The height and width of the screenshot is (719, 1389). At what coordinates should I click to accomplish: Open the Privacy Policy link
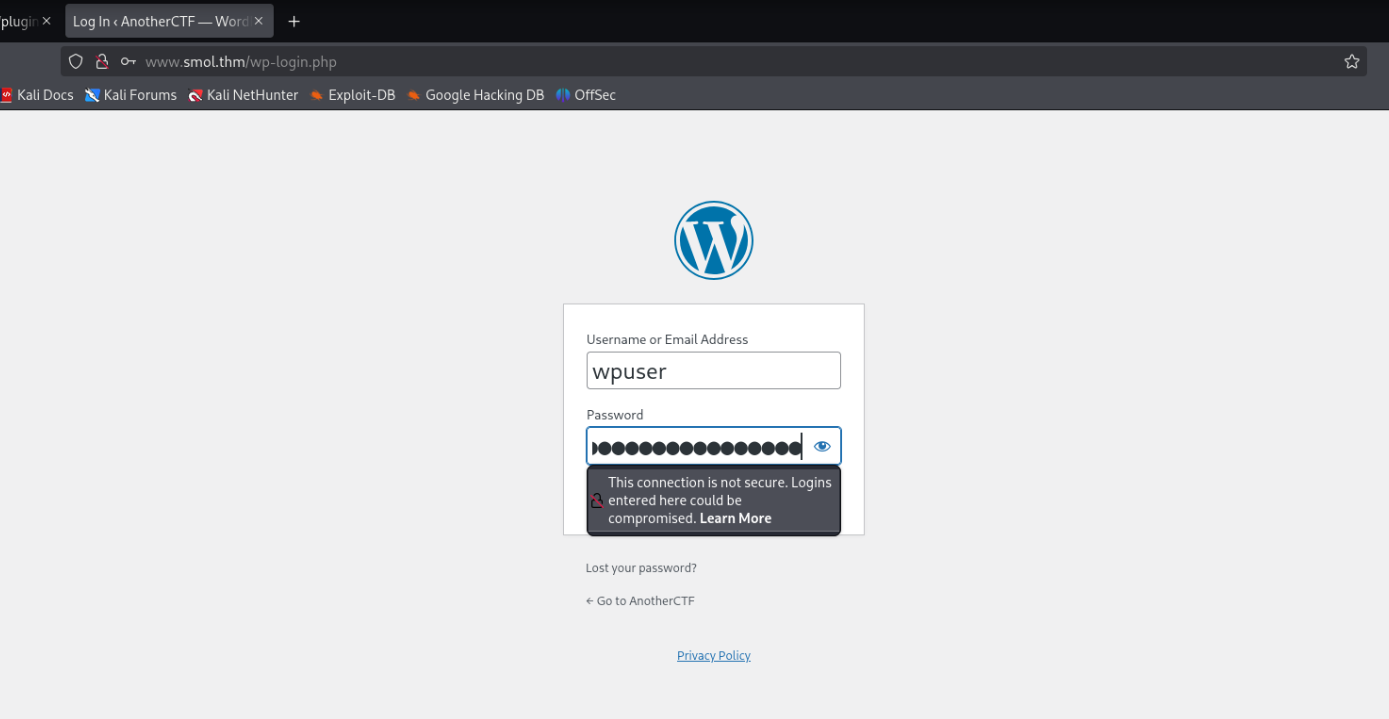(x=713, y=656)
